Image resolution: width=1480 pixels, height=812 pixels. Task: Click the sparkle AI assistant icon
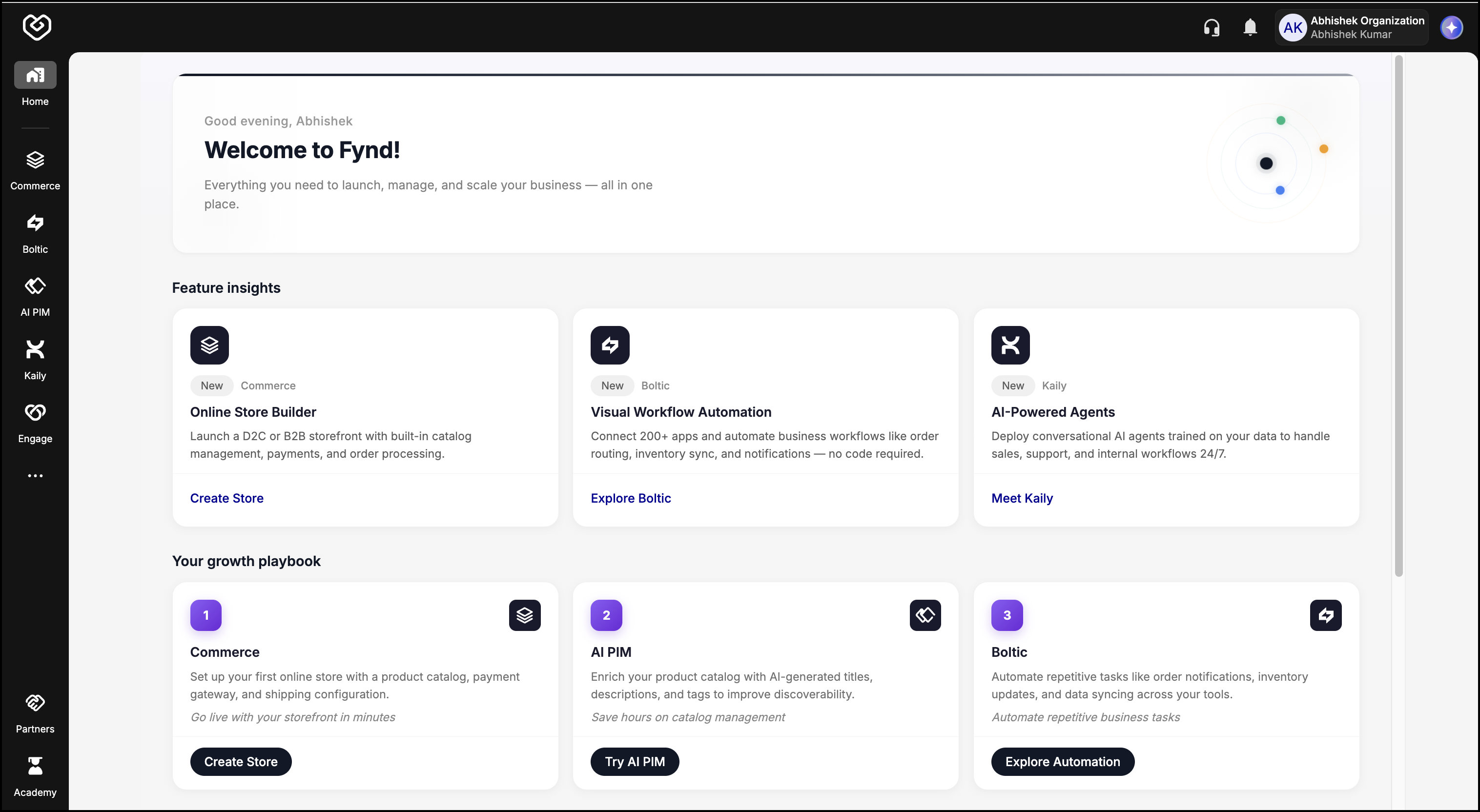coord(1452,27)
